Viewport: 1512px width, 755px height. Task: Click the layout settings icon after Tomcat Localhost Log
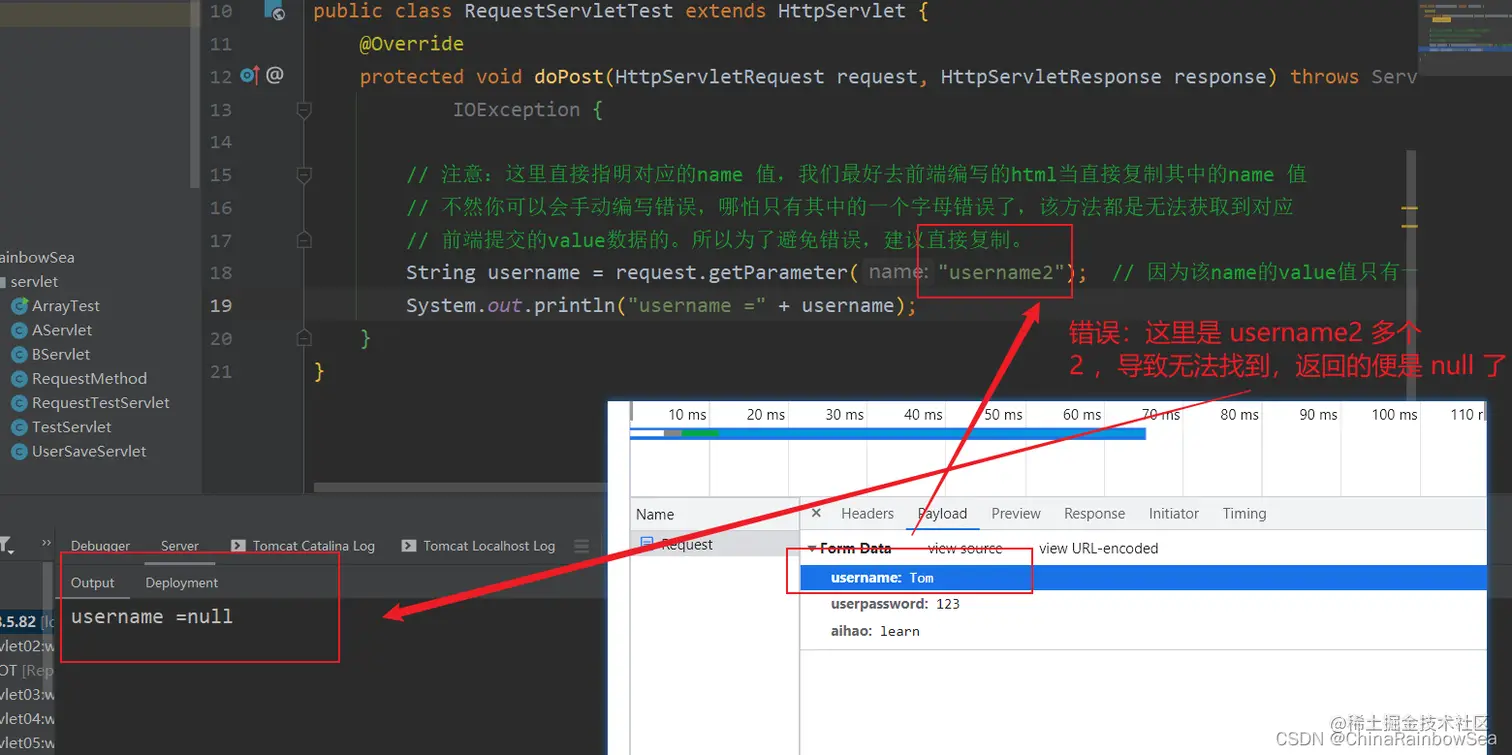tap(581, 546)
